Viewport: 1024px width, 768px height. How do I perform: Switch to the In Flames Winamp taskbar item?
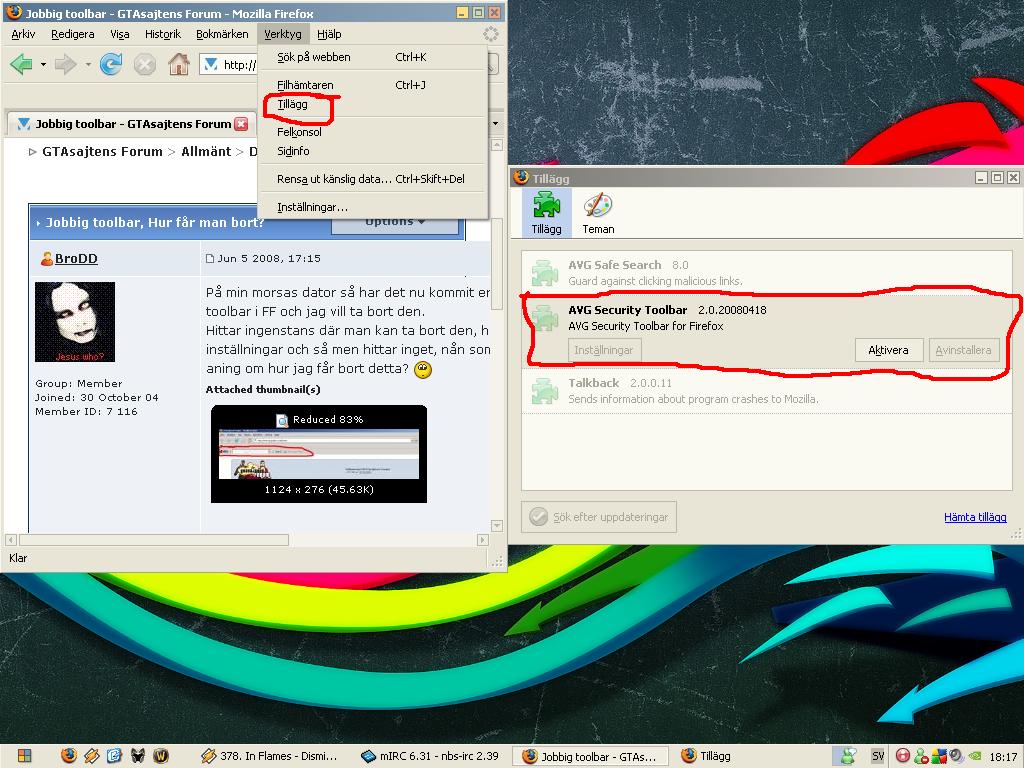point(270,756)
